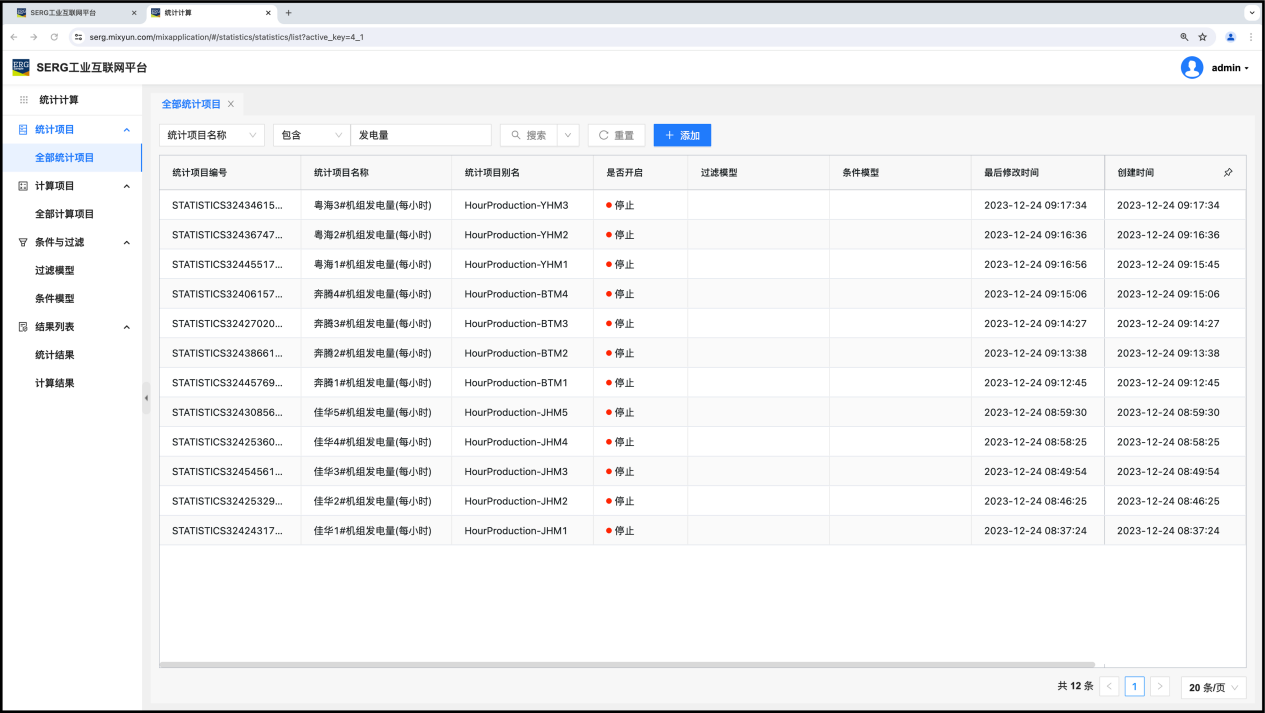The height and width of the screenshot is (713, 1265).
Task: Click the 统计计算 grid menu icon
Action: click(x=24, y=100)
